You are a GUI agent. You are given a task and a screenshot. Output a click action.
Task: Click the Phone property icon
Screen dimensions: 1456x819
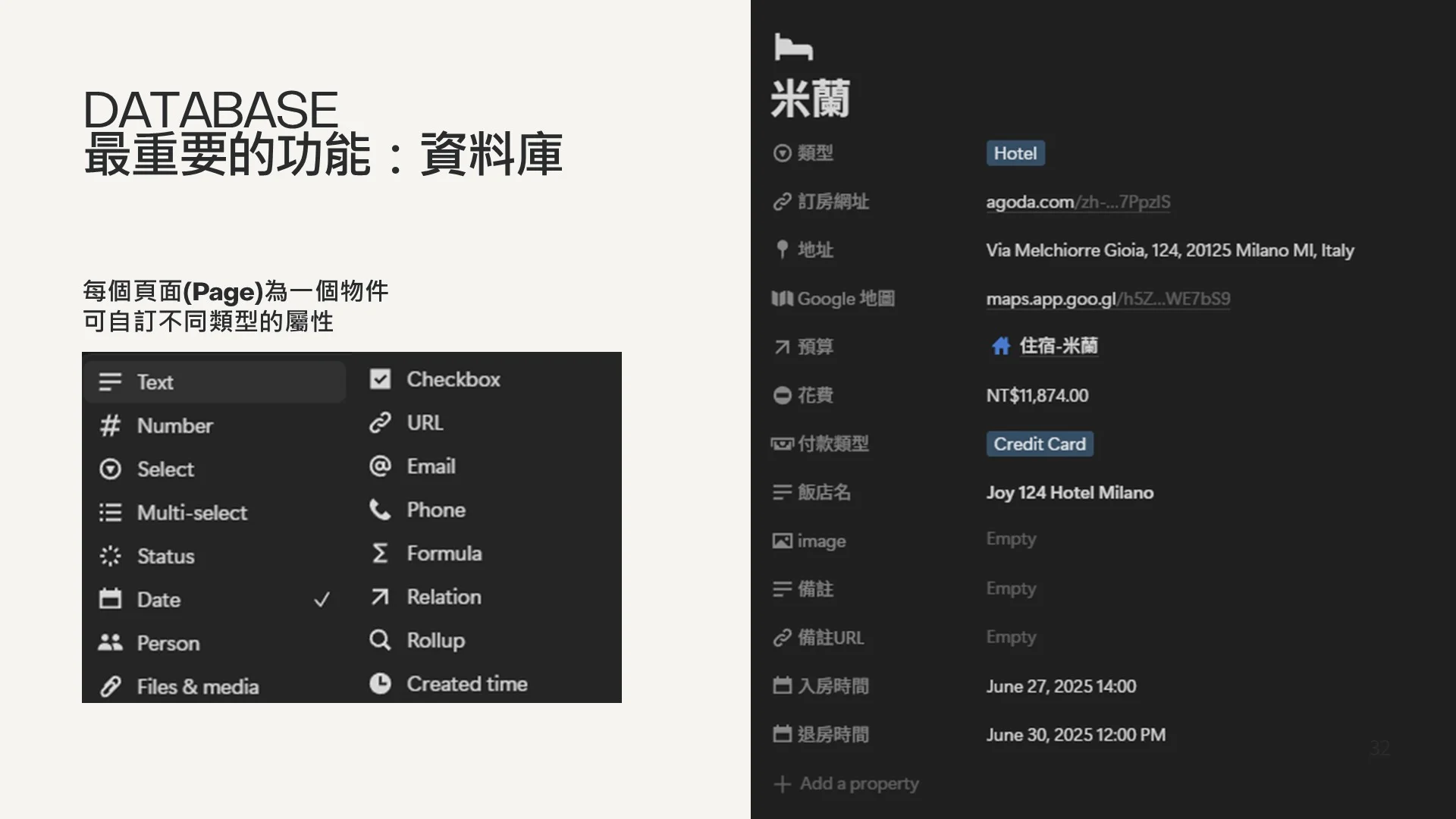[380, 510]
